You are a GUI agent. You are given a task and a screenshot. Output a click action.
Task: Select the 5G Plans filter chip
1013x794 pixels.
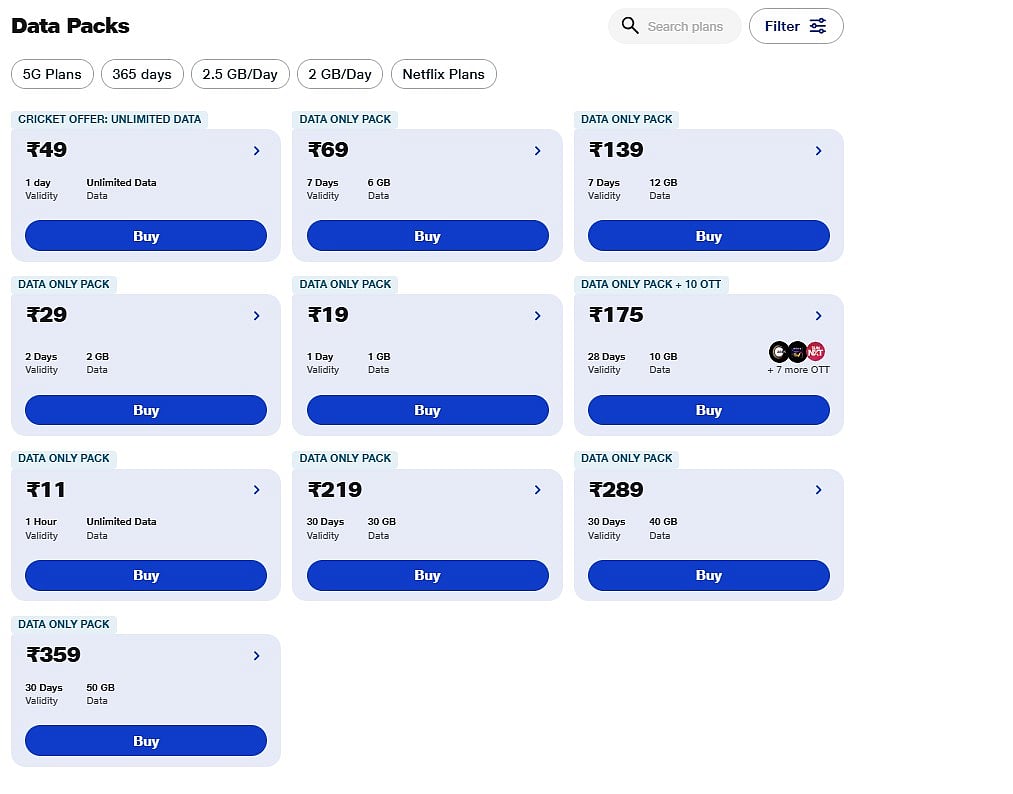coord(53,74)
